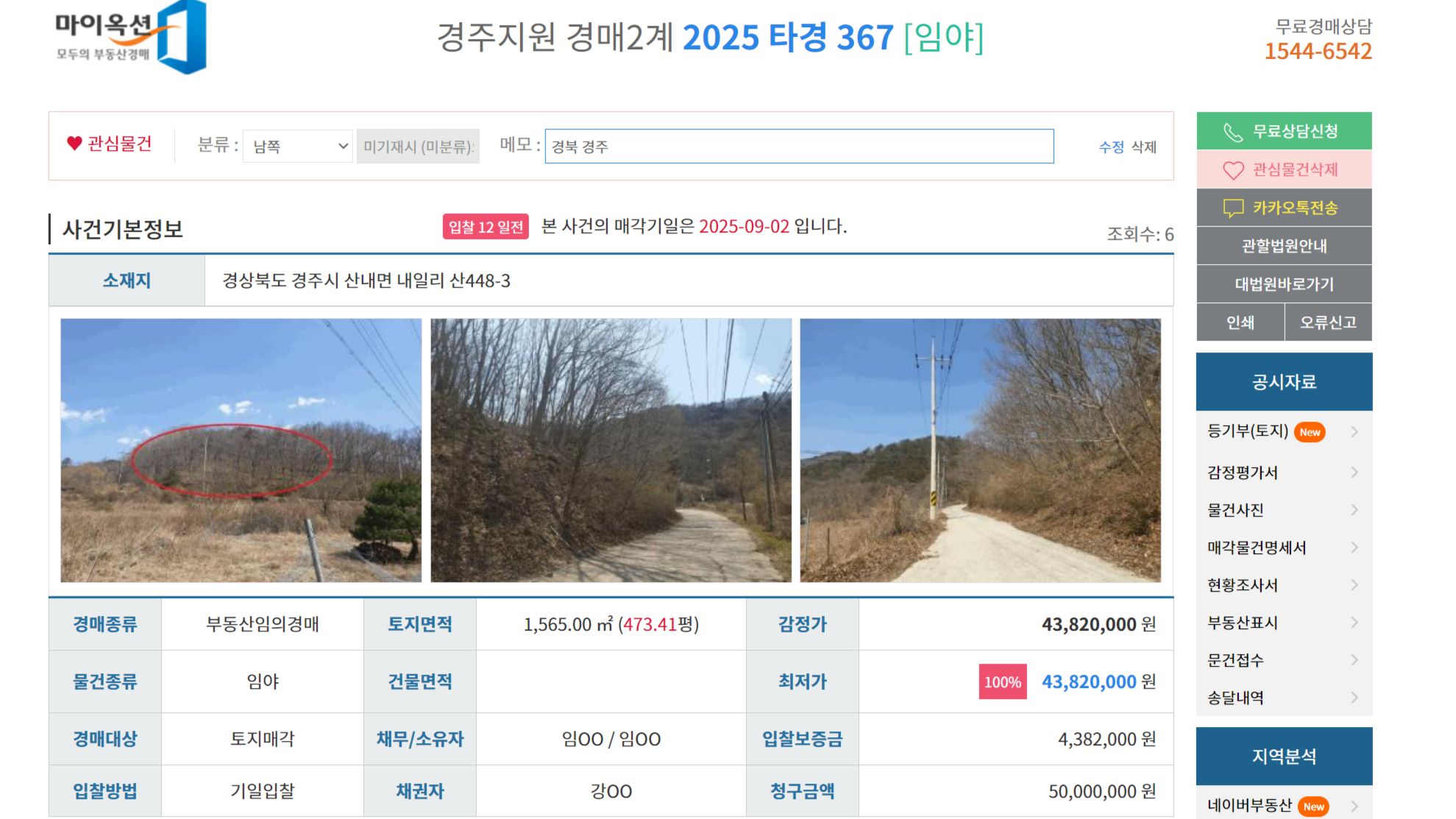Click New badge beside 등기부(토지)
Image resolution: width=1456 pixels, height=819 pixels.
(1310, 432)
